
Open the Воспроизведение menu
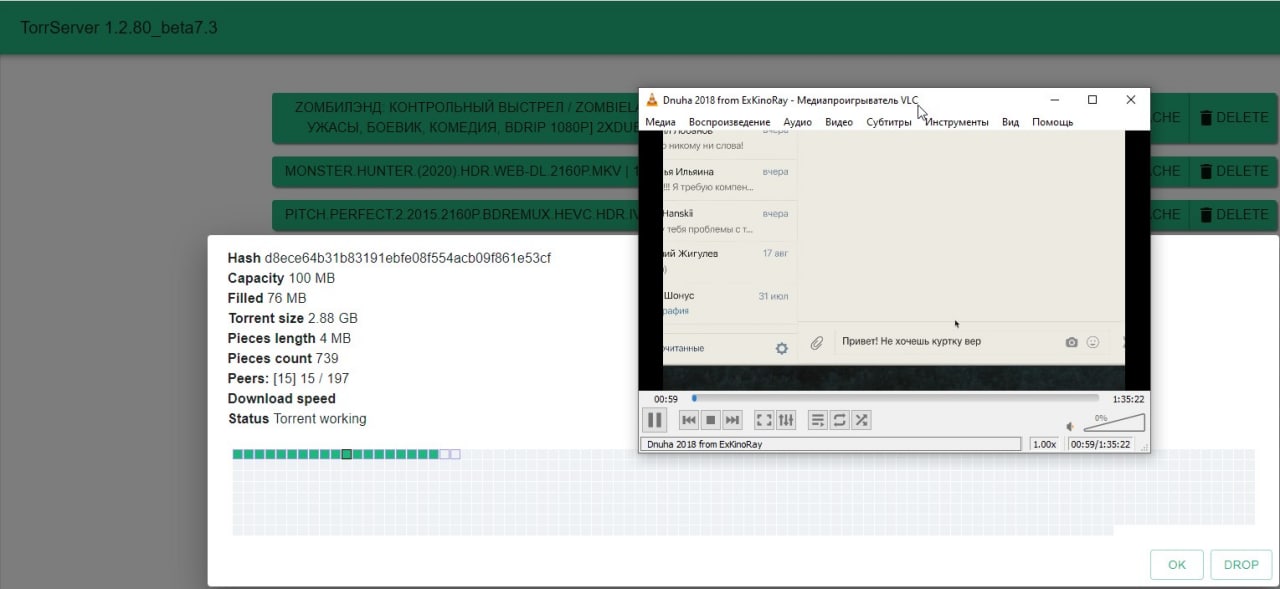coord(729,122)
